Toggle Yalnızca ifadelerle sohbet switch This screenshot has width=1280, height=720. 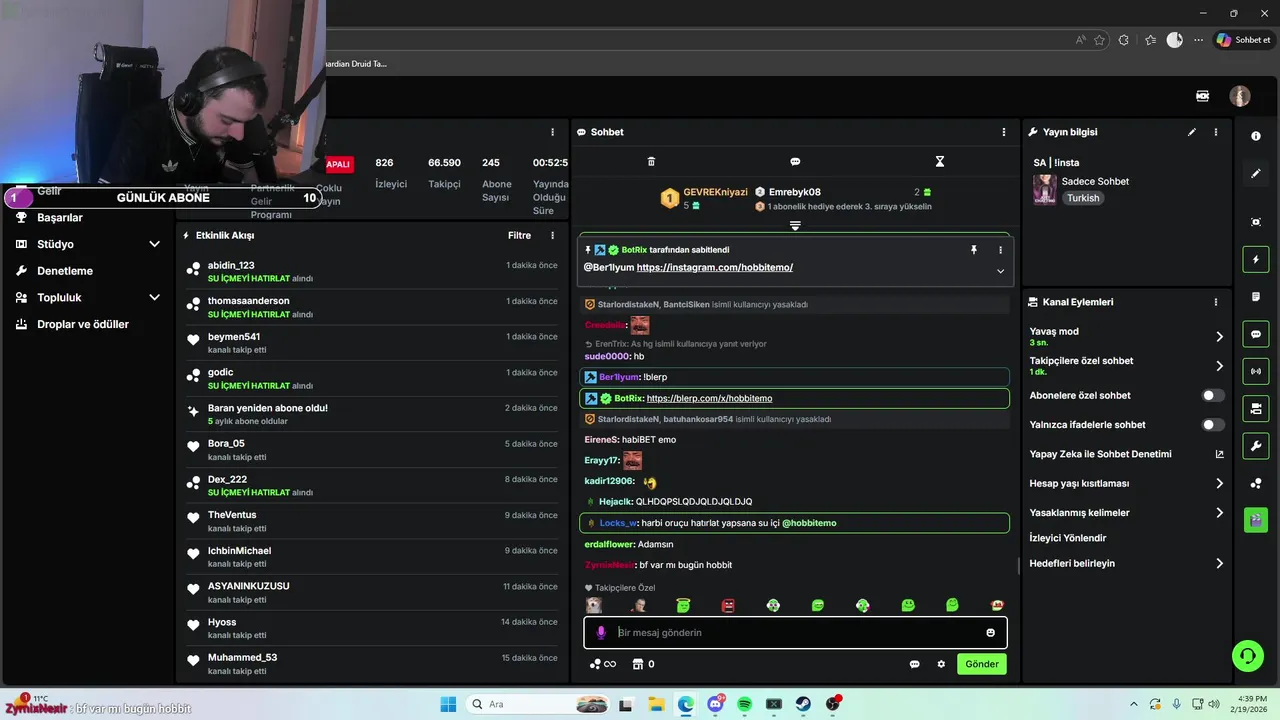(x=1213, y=425)
